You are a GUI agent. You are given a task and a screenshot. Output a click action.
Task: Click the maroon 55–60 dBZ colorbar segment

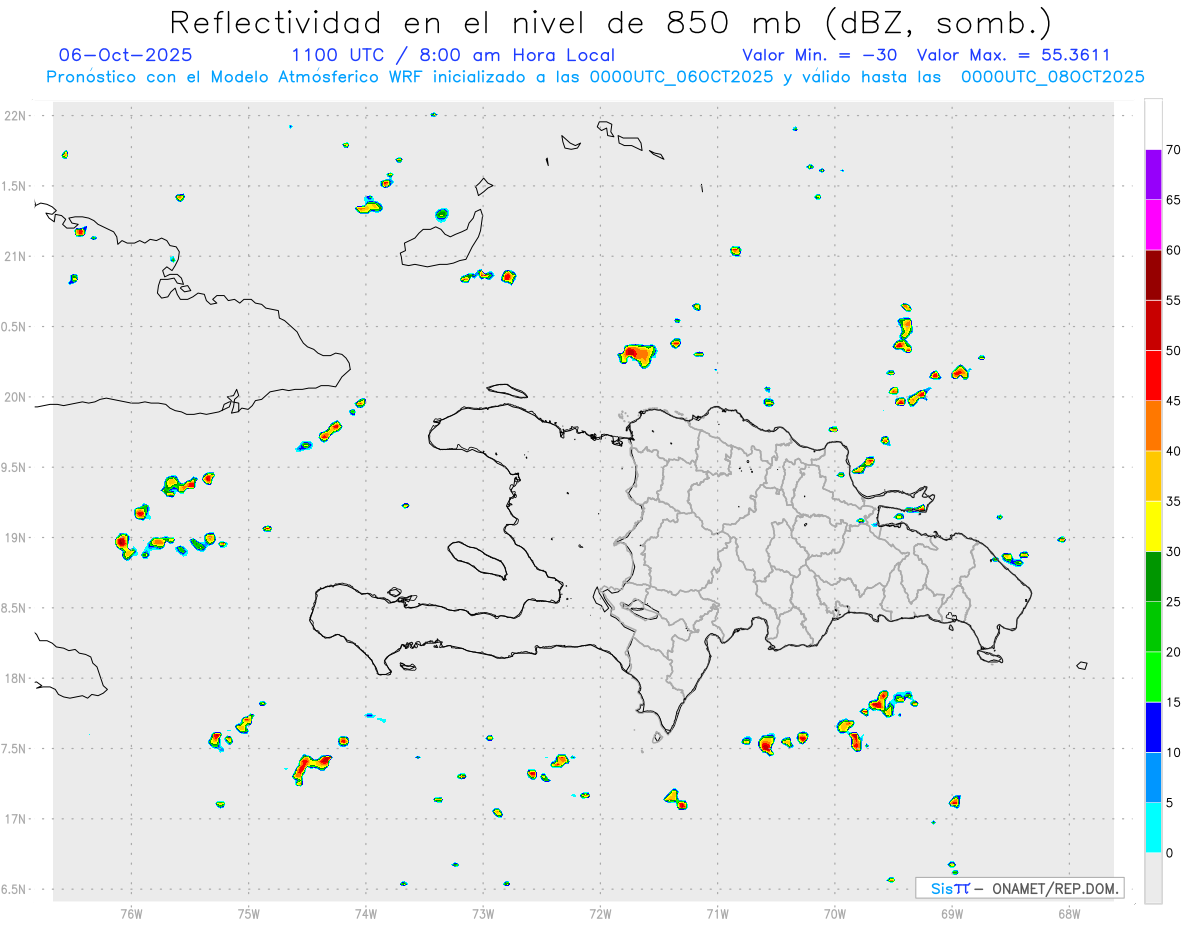pyautogui.click(x=1154, y=275)
